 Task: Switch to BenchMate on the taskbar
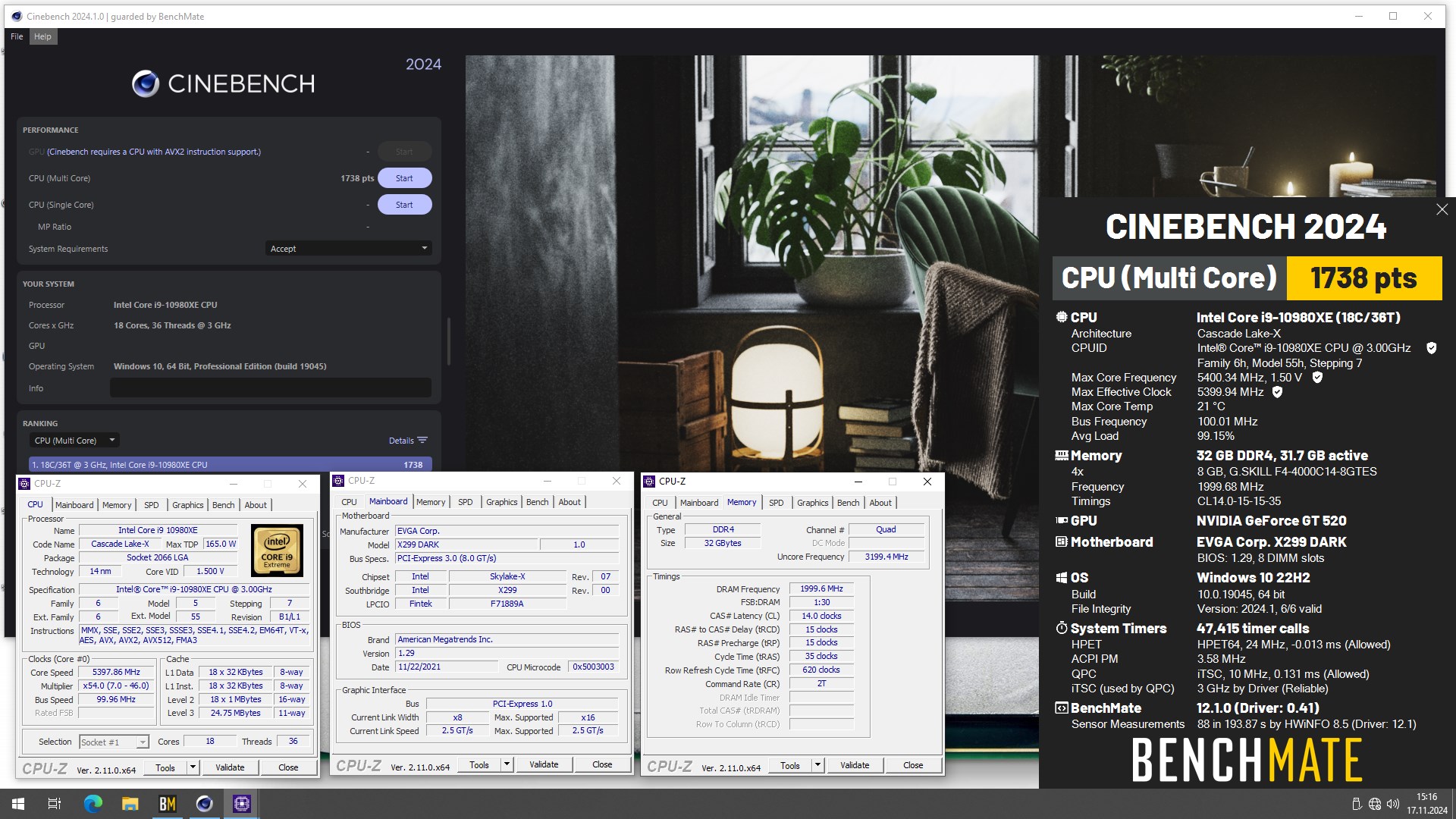click(x=168, y=804)
